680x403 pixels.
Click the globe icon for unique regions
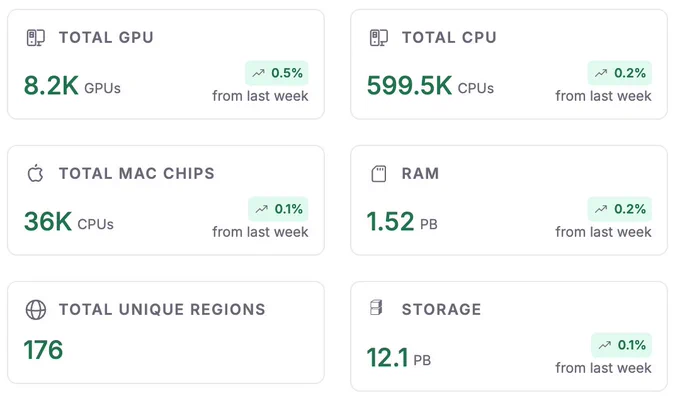pos(36,310)
